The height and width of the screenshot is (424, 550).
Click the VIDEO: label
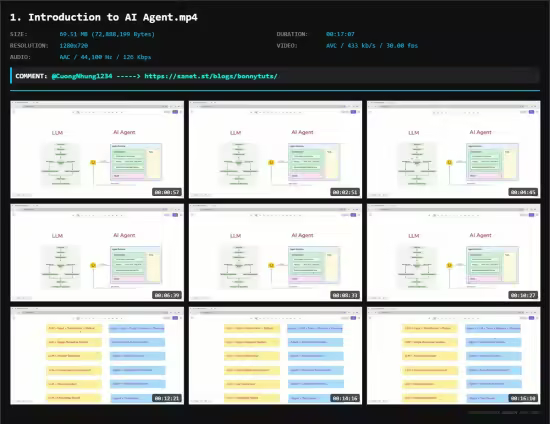click(x=287, y=46)
